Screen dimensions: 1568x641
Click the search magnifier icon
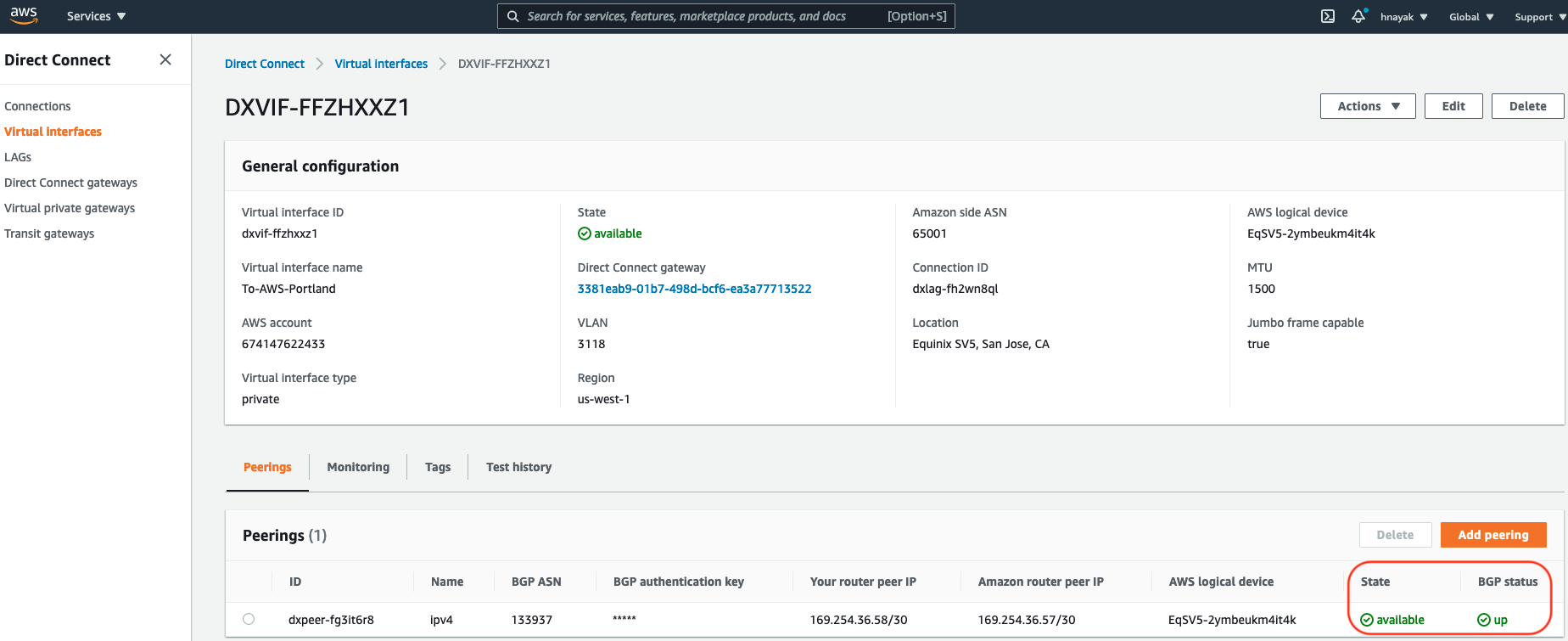click(x=513, y=16)
